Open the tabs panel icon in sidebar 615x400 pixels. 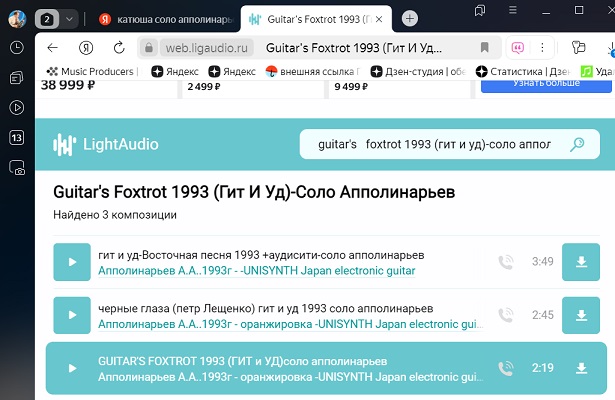pyautogui.click(x=16, y=78)
